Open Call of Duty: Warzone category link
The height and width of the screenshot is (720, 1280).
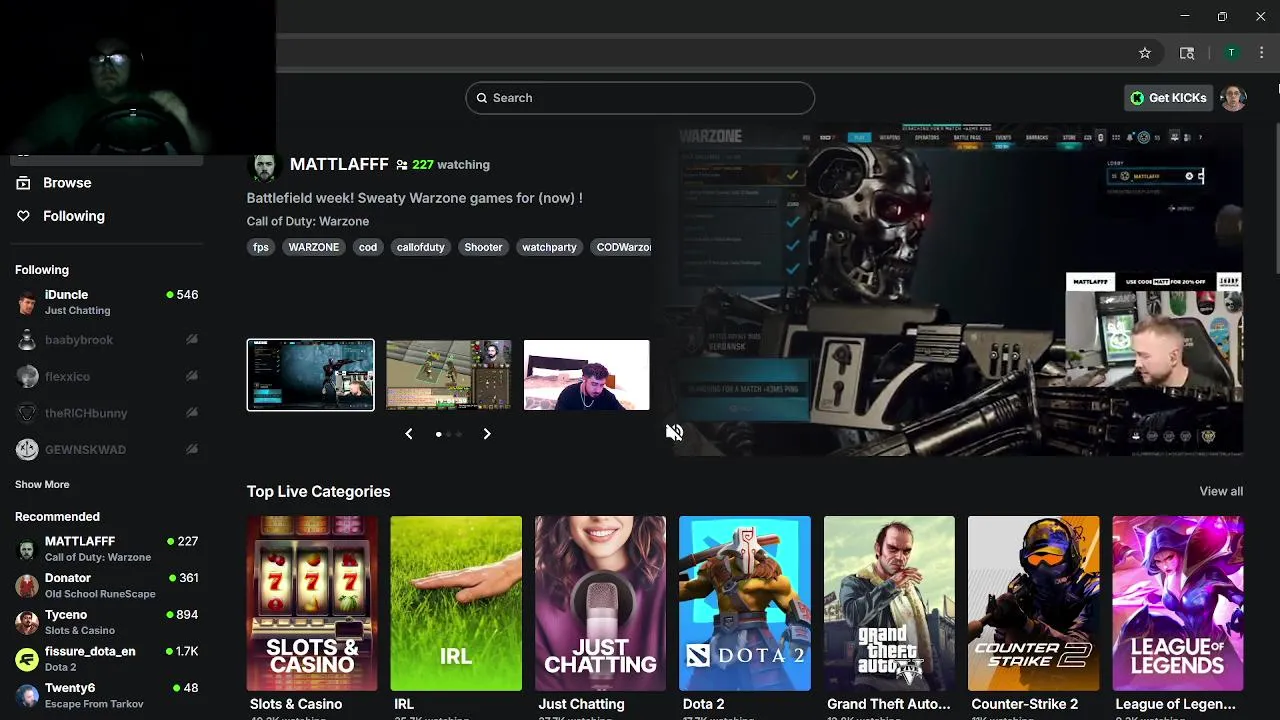[x=308, y=221]
